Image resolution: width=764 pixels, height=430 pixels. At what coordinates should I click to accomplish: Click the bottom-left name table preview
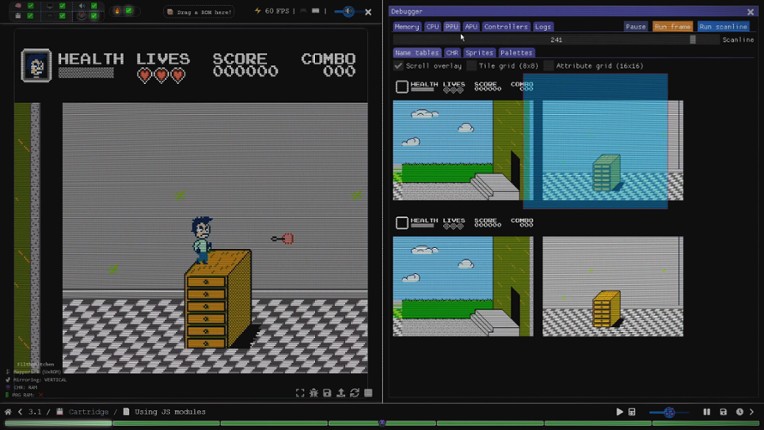coord(463,277)
